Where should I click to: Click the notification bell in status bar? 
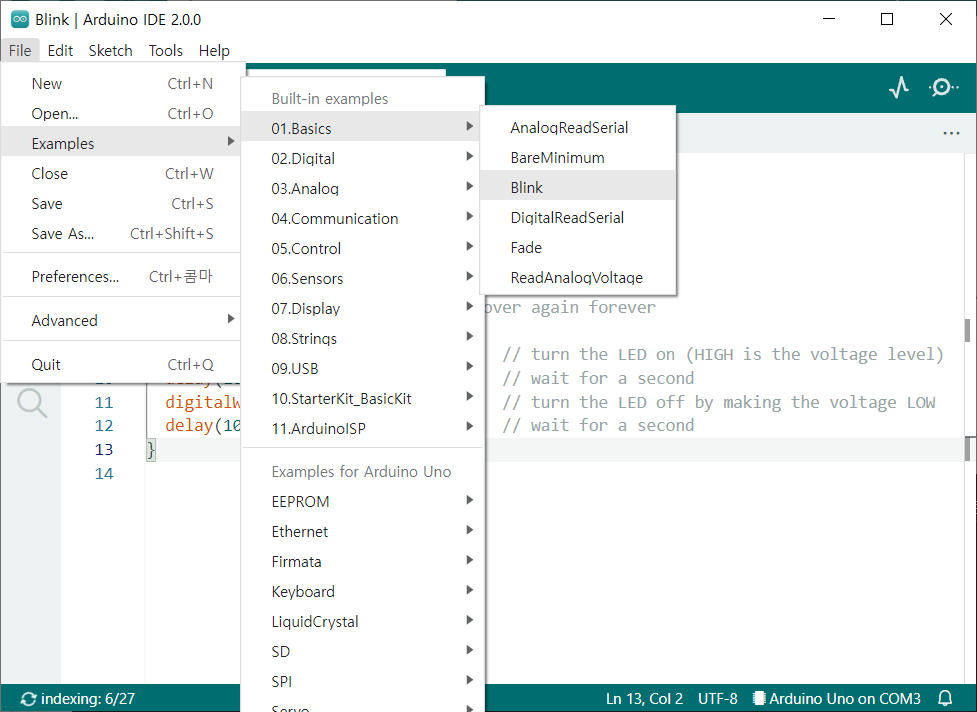[x=945, y=698]
